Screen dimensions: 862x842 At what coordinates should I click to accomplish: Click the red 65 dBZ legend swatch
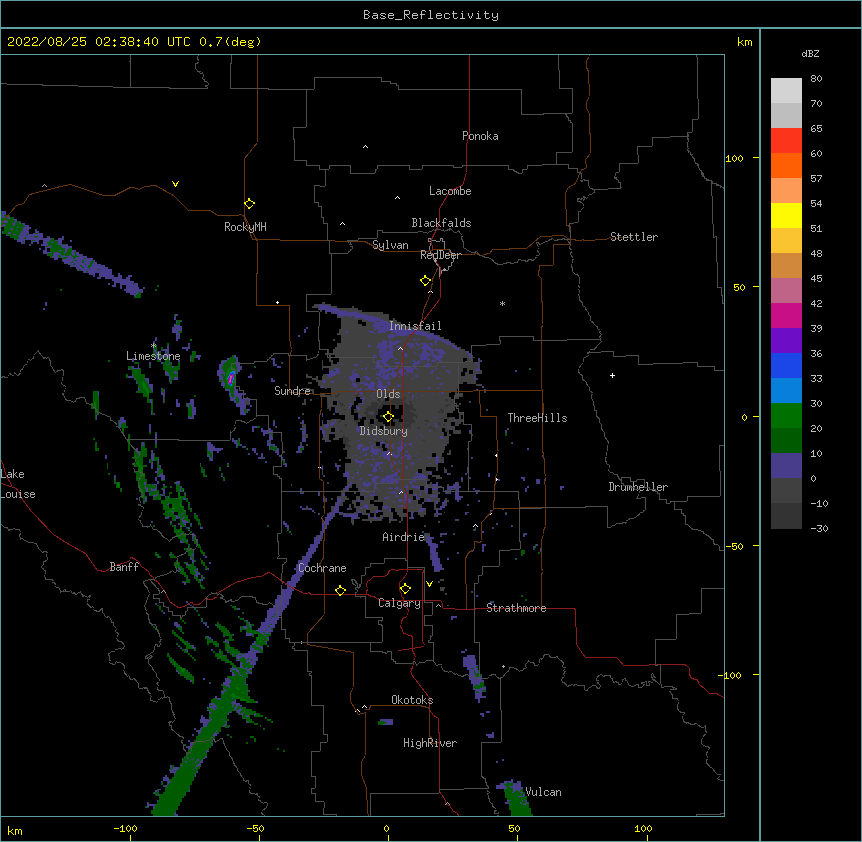(786, 140)
